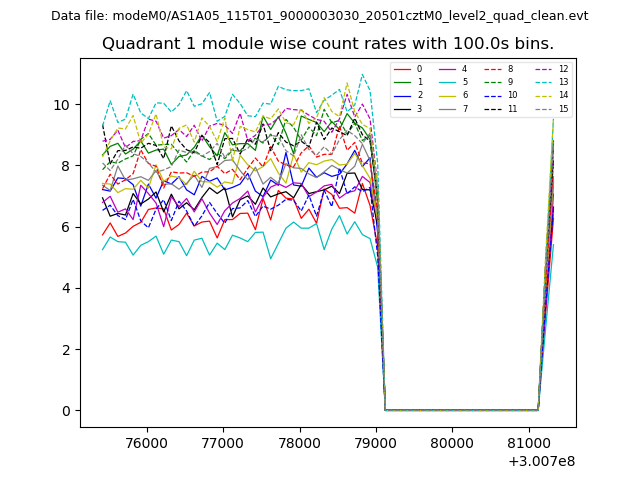Click the legend label for module 3

coord(419,108)
